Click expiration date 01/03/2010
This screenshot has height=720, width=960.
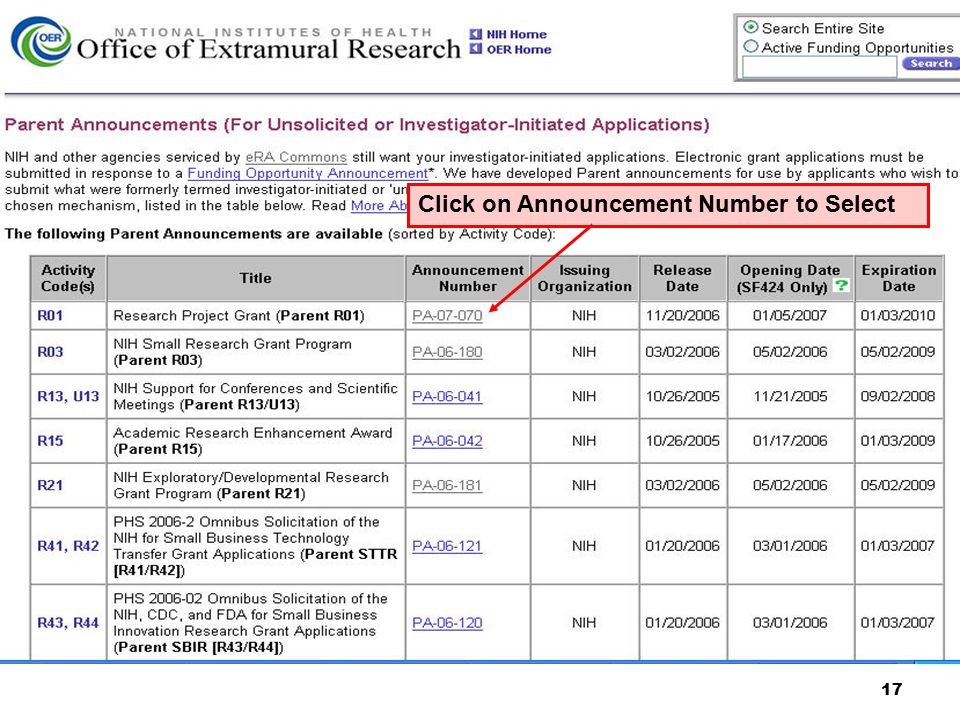(x=898, y=315)
